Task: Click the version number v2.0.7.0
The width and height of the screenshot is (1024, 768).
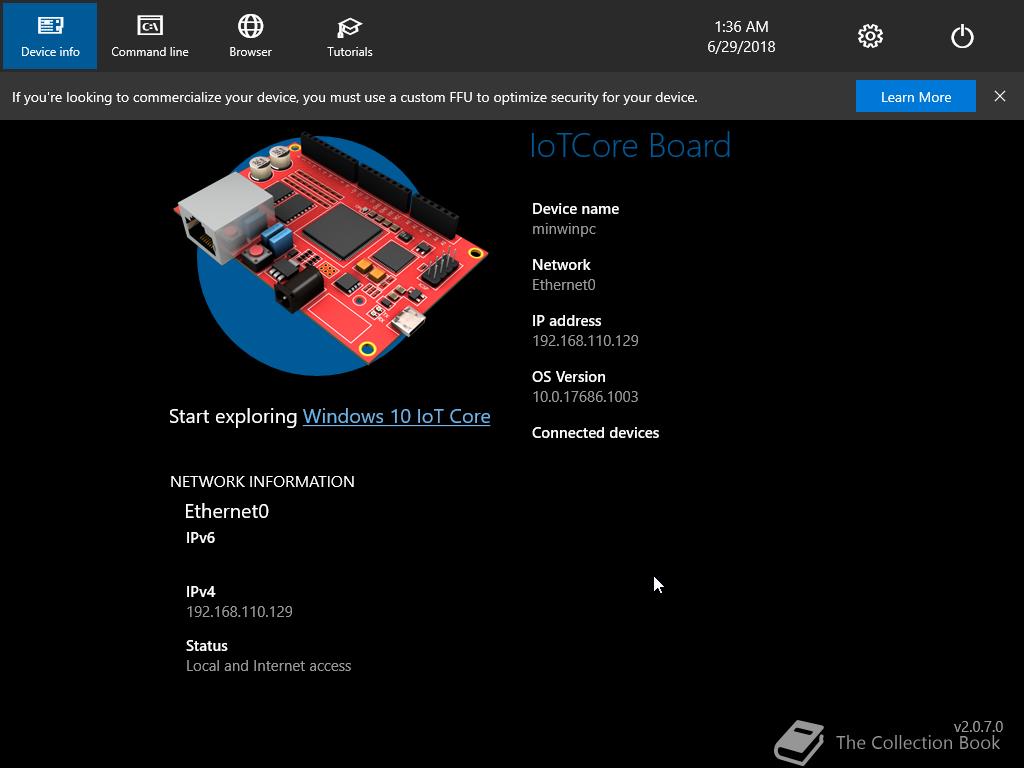Action: coord(978,726)
